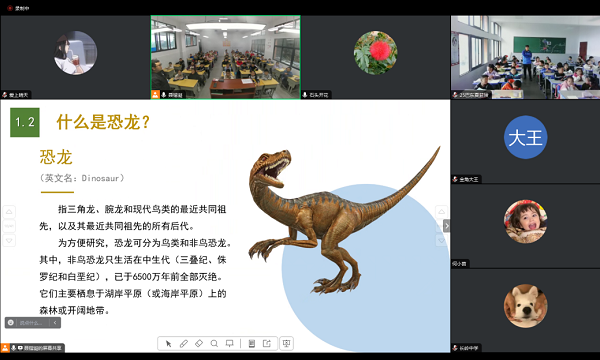Click the left middle page indicator box

point(9,226)
